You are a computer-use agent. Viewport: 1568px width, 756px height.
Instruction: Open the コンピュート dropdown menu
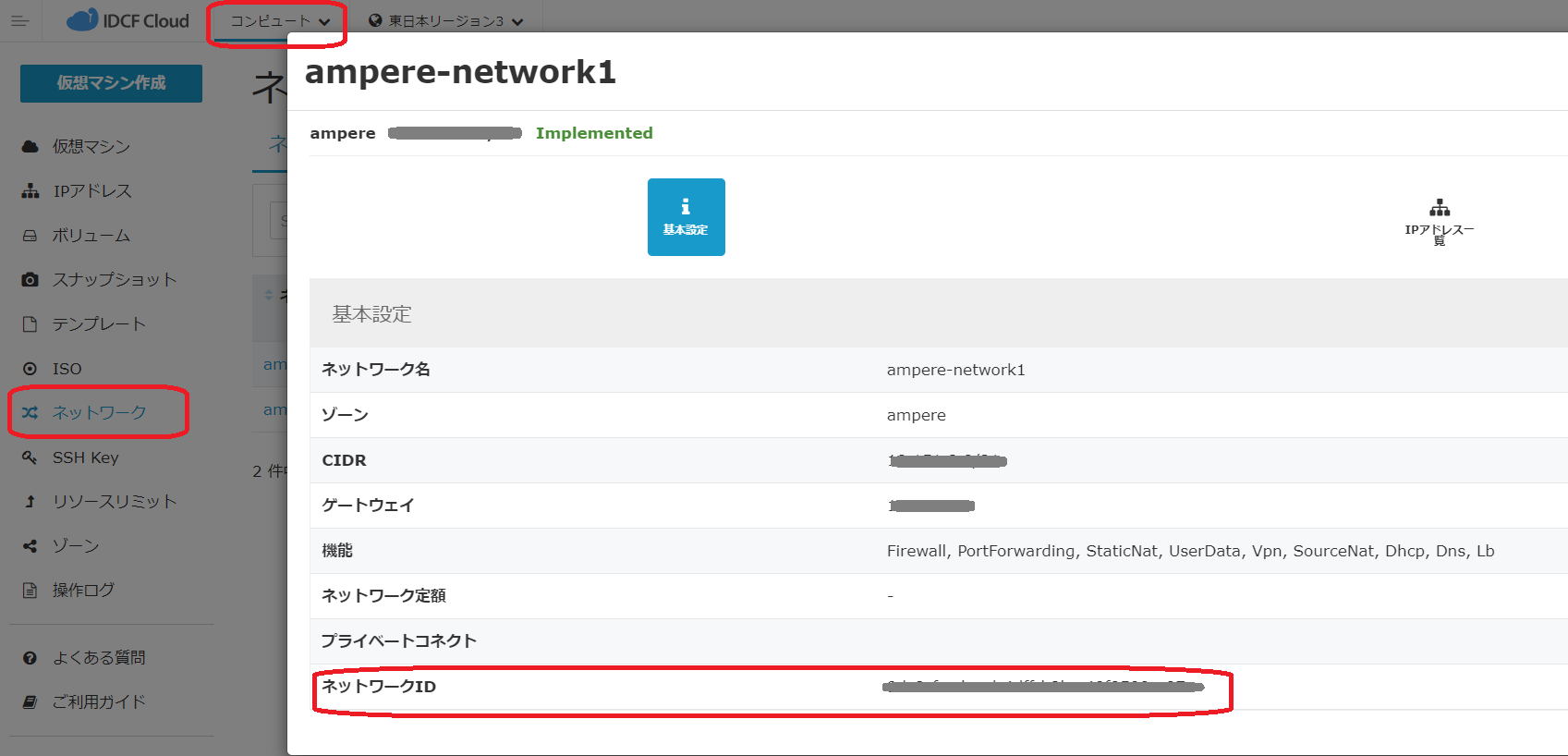(279, 21)
